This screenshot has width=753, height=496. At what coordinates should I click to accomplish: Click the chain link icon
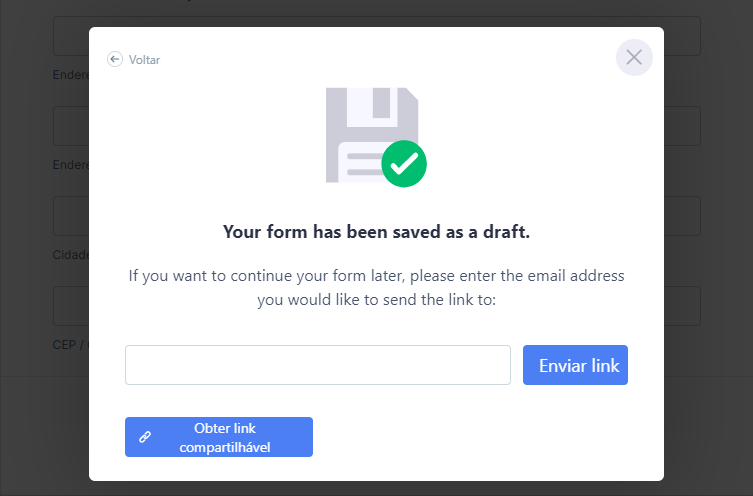click(x=145, y=437)
